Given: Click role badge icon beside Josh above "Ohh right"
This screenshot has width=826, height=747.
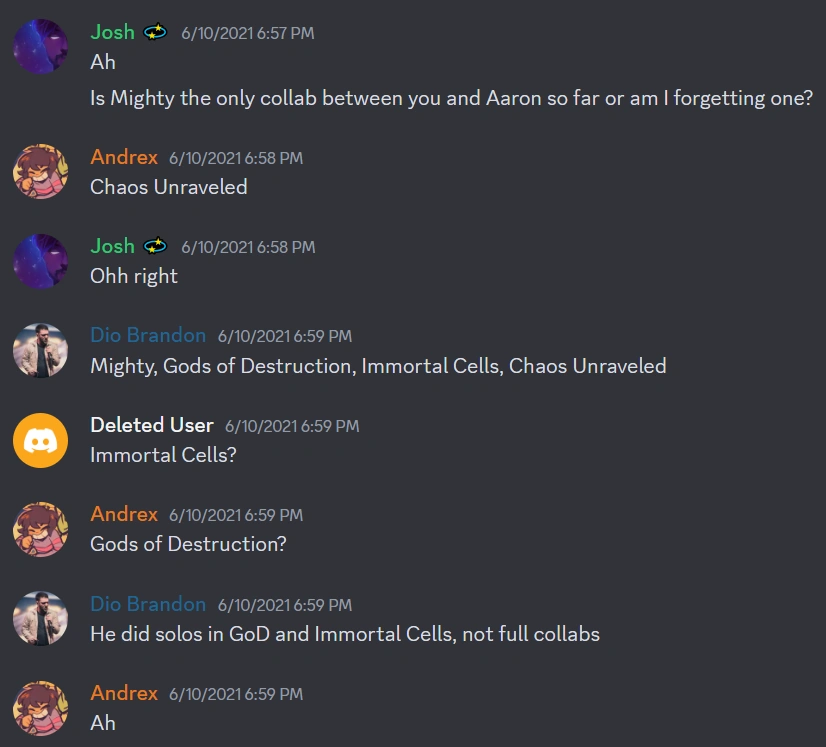Looking at the screenshot, I should click(x=155, y=246).
